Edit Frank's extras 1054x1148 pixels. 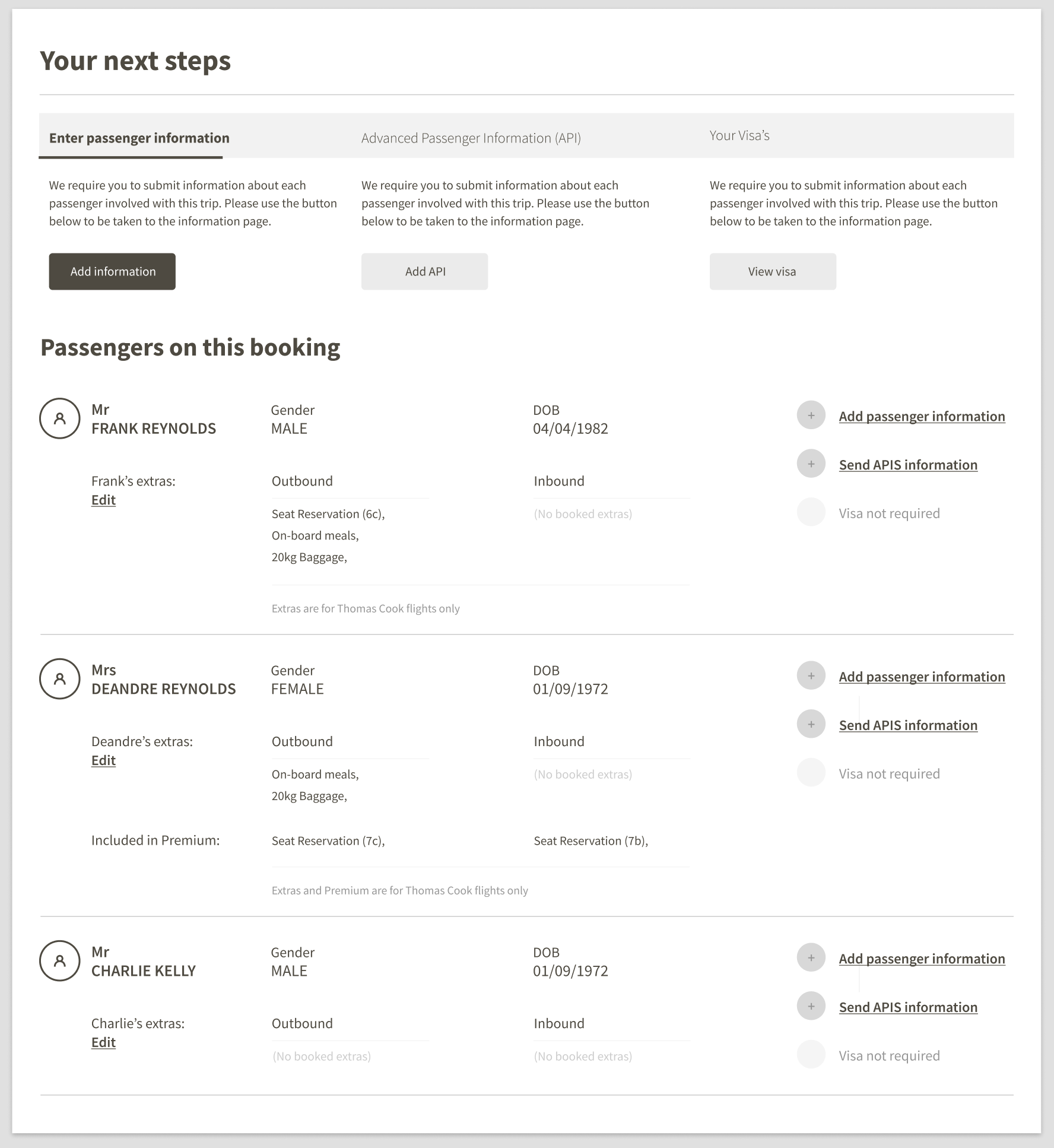tap(103, 500)
